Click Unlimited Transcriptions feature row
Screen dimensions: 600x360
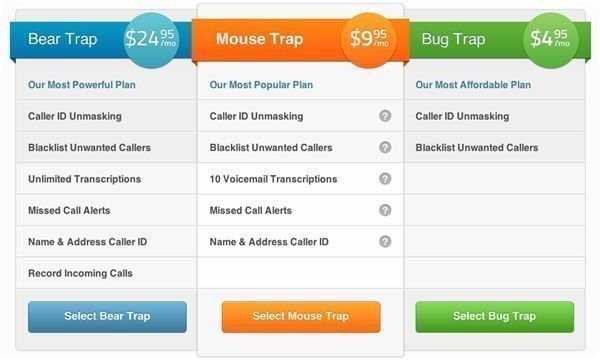[x=106, y=179]
